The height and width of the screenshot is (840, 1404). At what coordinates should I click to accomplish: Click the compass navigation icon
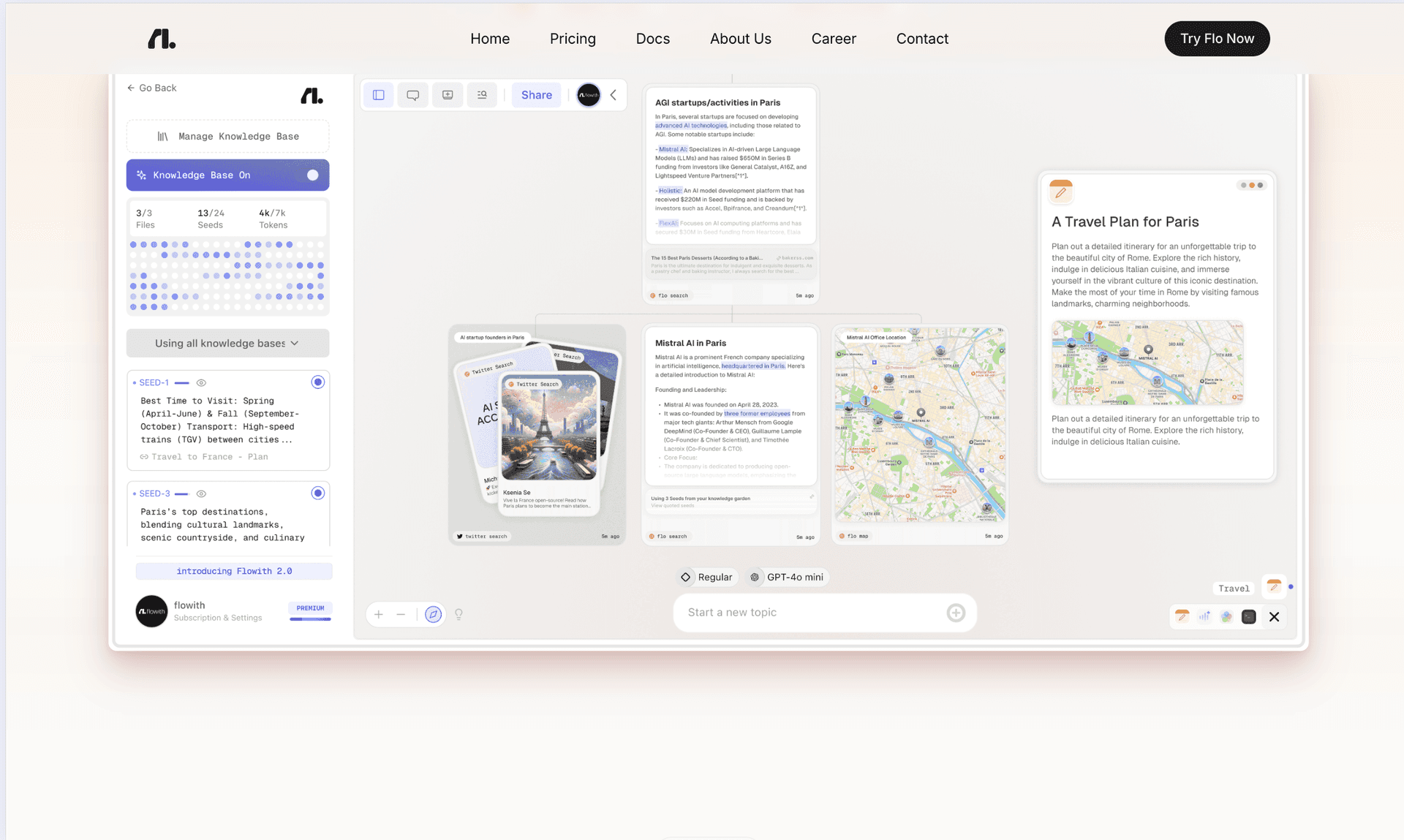point(433,614)
